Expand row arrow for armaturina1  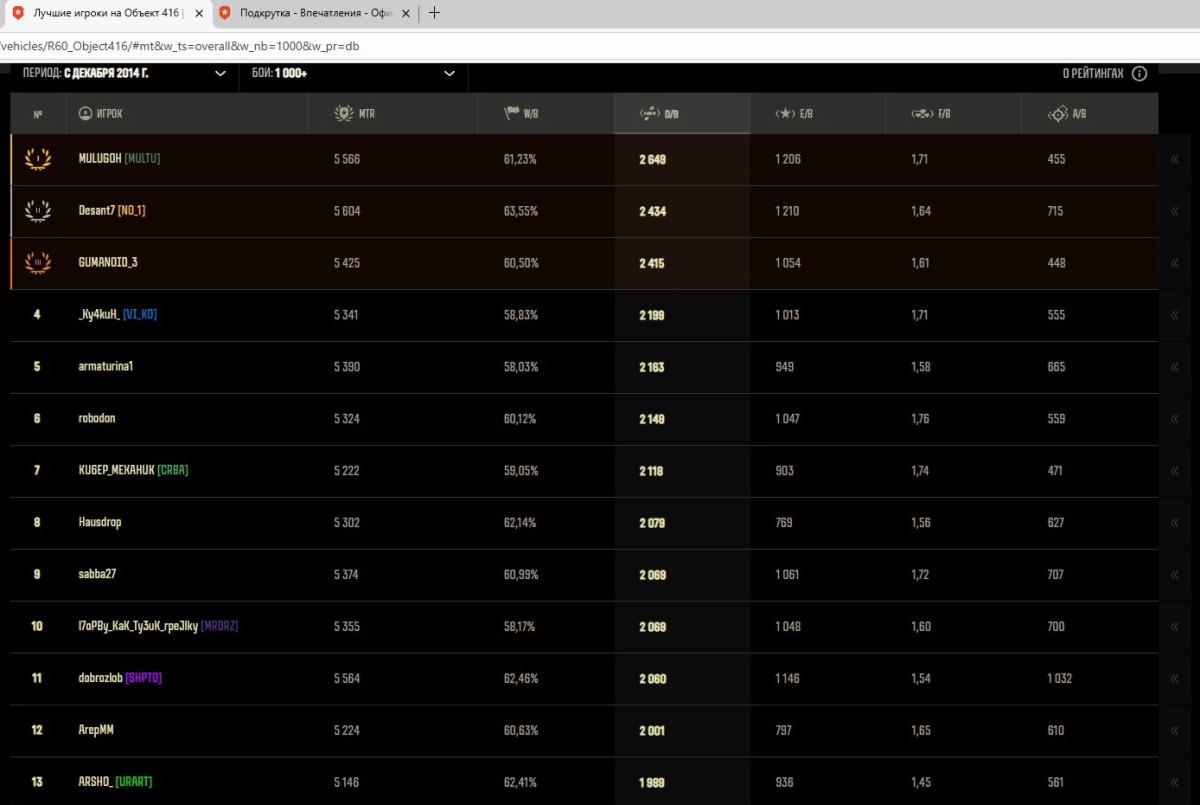1175,367
